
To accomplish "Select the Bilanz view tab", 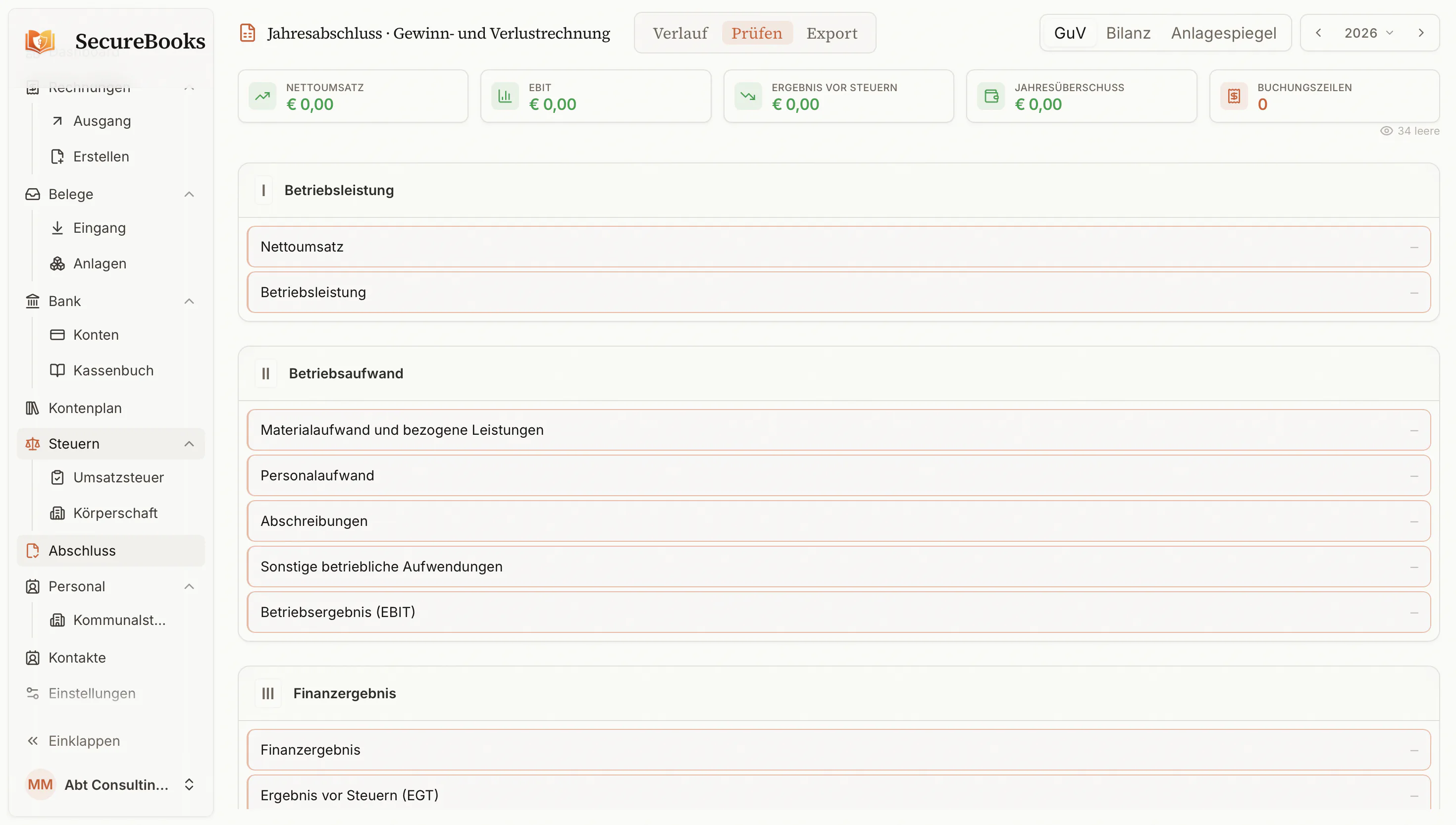I will click(x=1128, y=33).
